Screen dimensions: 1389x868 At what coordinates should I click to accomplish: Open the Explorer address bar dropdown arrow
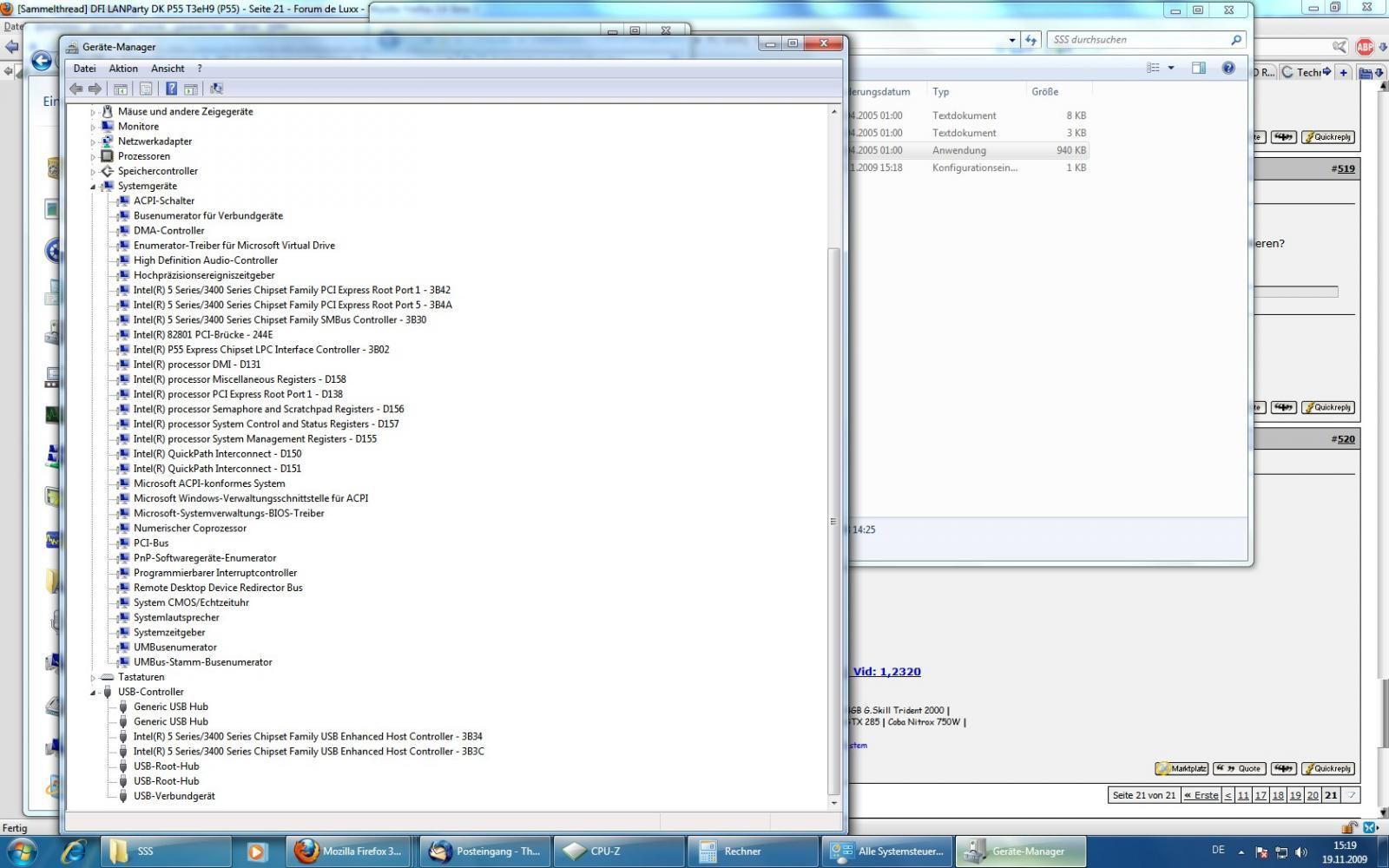click(x=1011, y=40)
